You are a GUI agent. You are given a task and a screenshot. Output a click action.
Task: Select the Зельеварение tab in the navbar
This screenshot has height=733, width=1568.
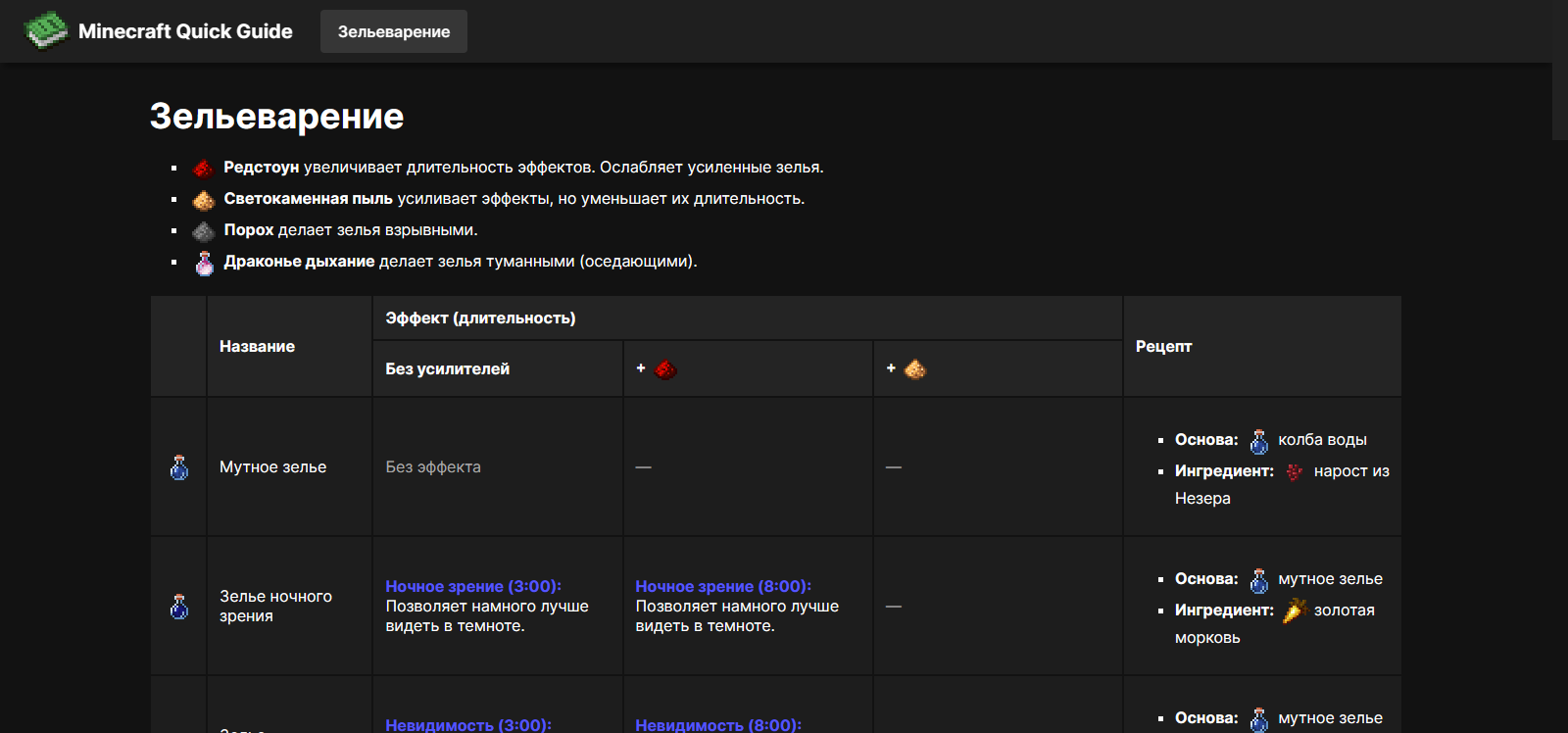[394, 31]
